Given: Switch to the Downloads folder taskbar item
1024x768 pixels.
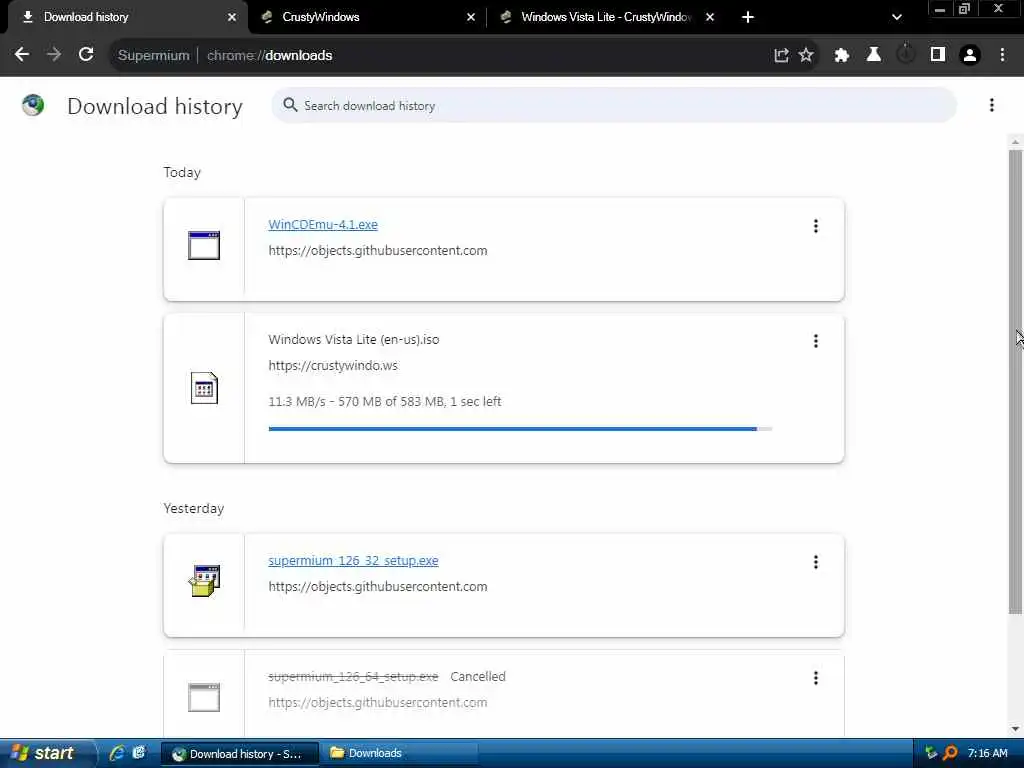Looking at the screenshot, I should (x=400, y=753).
